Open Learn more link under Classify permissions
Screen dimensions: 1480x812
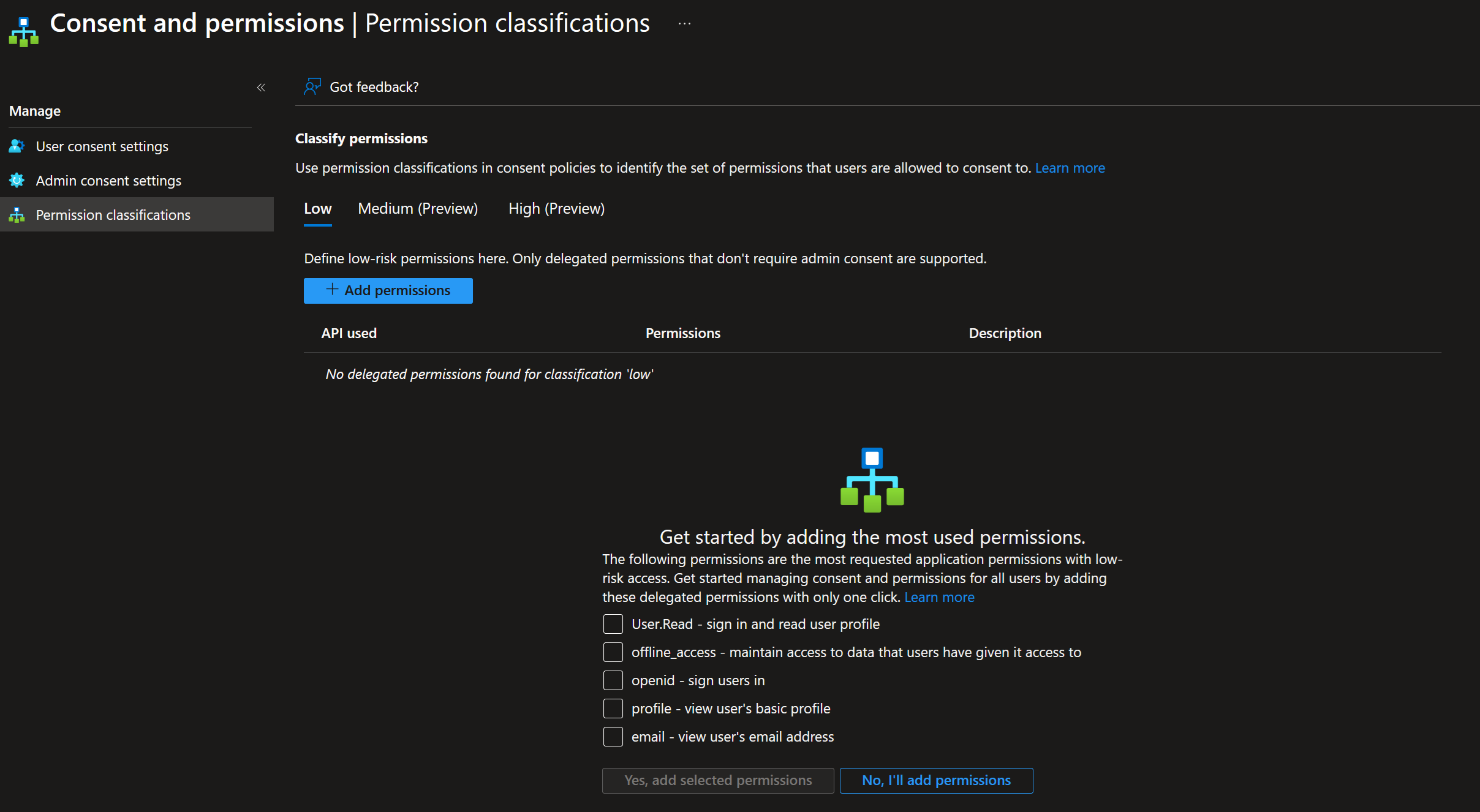(x=1070, y=168)
